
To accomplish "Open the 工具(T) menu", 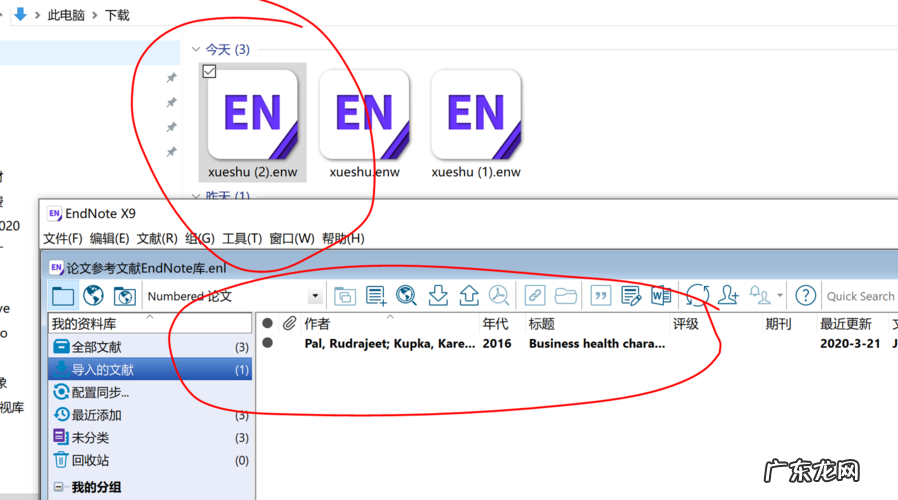I will tap(242, 238).
